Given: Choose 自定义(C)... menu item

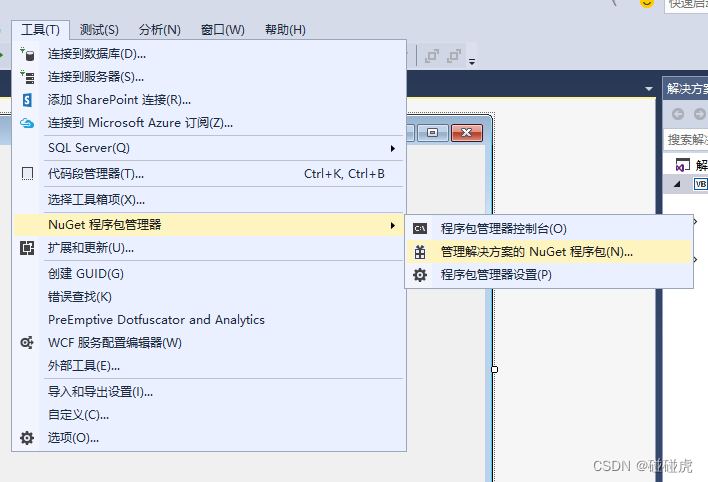Looking at the screenshot, I should (x=209, y=415).
